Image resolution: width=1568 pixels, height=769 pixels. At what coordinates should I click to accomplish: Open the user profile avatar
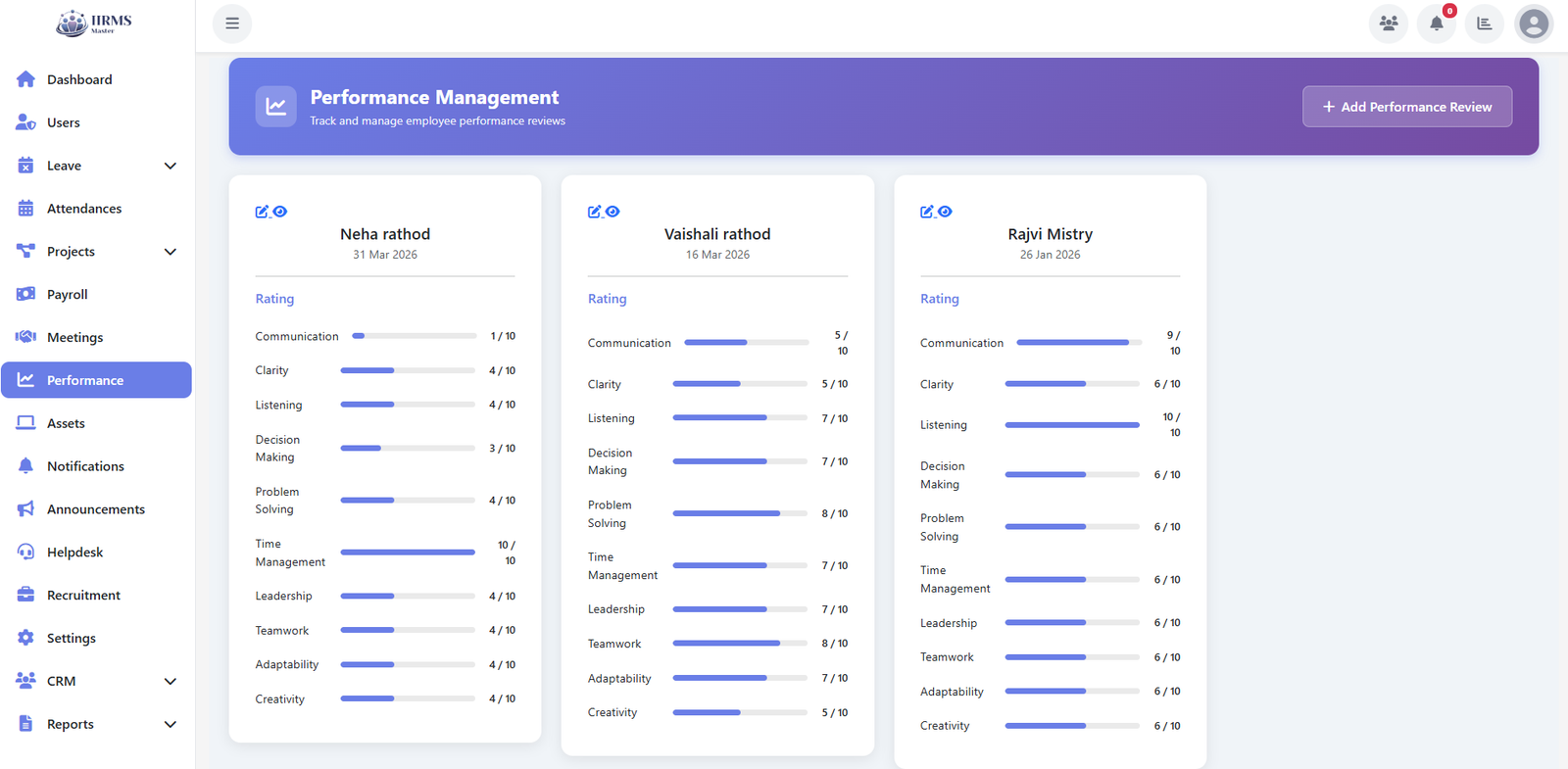point(1534,24)
